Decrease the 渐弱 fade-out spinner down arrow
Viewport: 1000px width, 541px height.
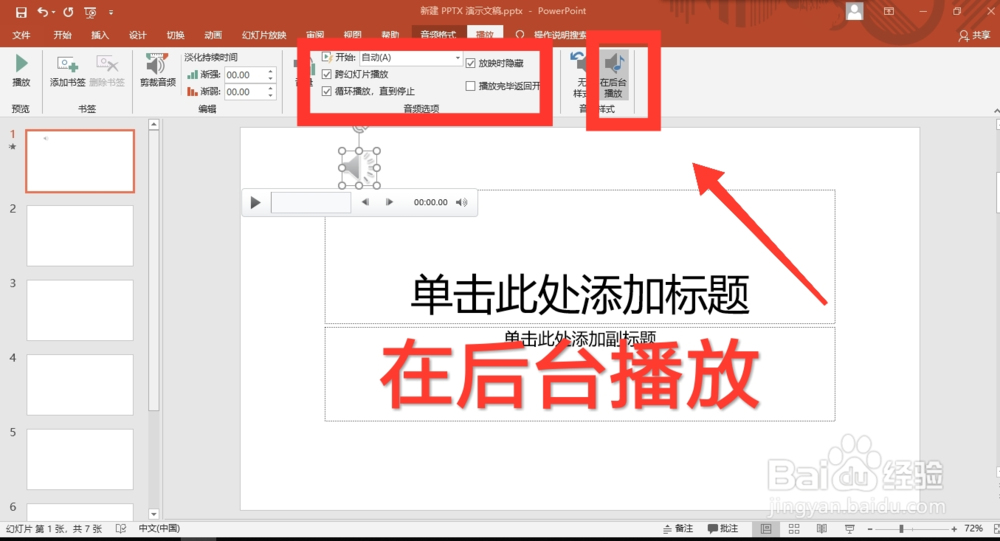pos(271,96)
